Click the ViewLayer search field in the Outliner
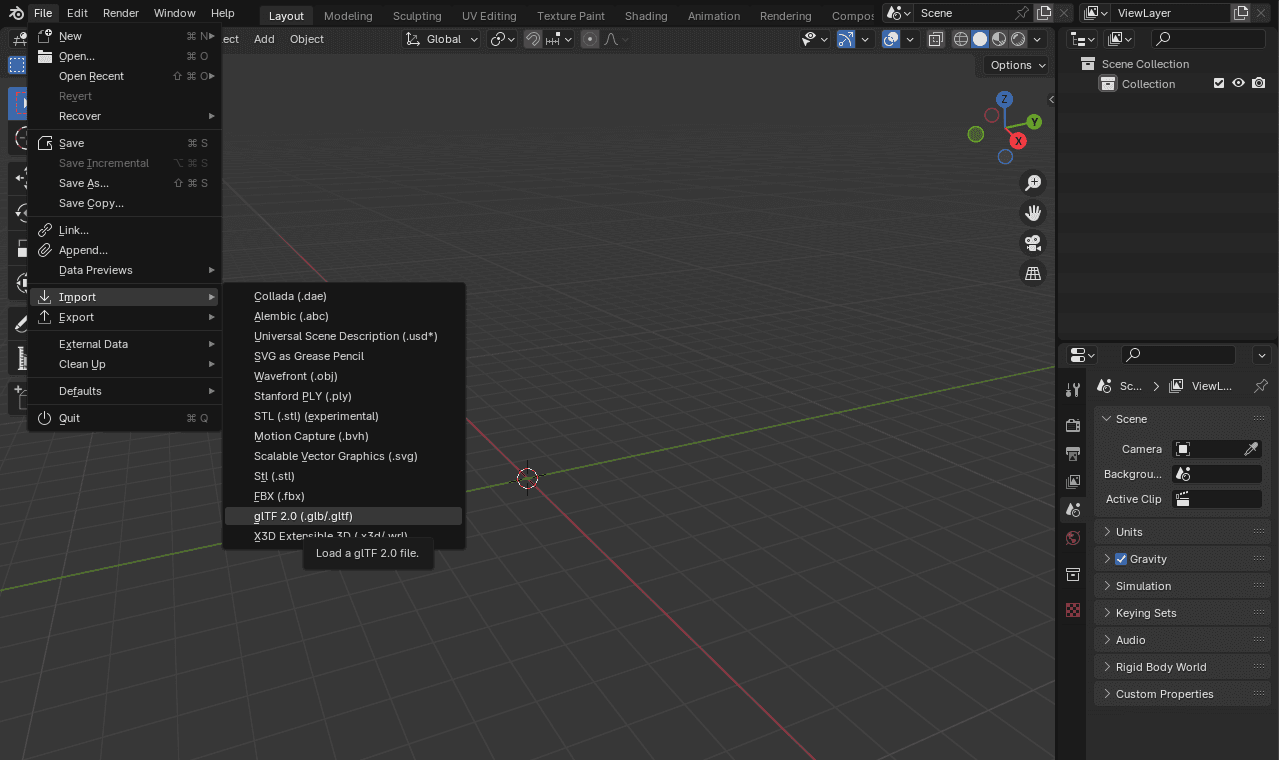The height and width of the screenshot is (760, 1279). [1208, 38]
